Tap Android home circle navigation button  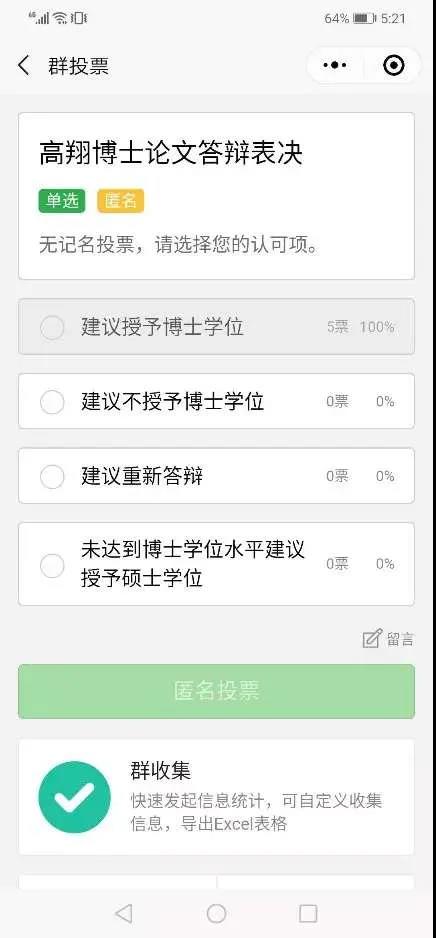click(217, 913)
